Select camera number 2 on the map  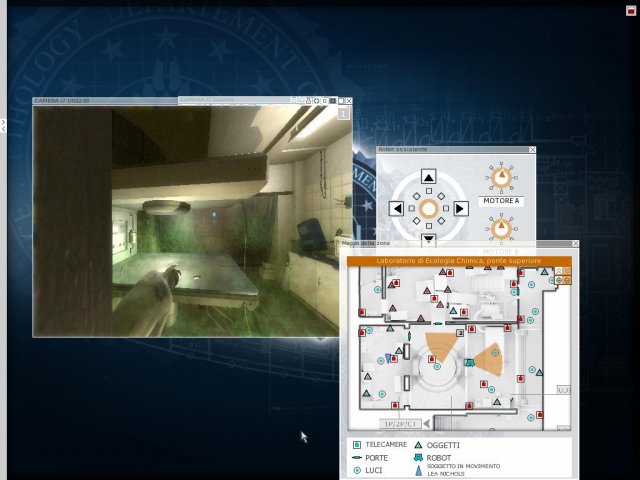460,333
